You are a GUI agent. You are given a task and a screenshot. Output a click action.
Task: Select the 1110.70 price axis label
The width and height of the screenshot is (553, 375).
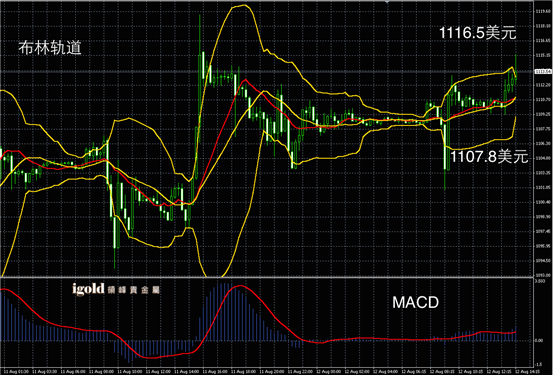544,100
